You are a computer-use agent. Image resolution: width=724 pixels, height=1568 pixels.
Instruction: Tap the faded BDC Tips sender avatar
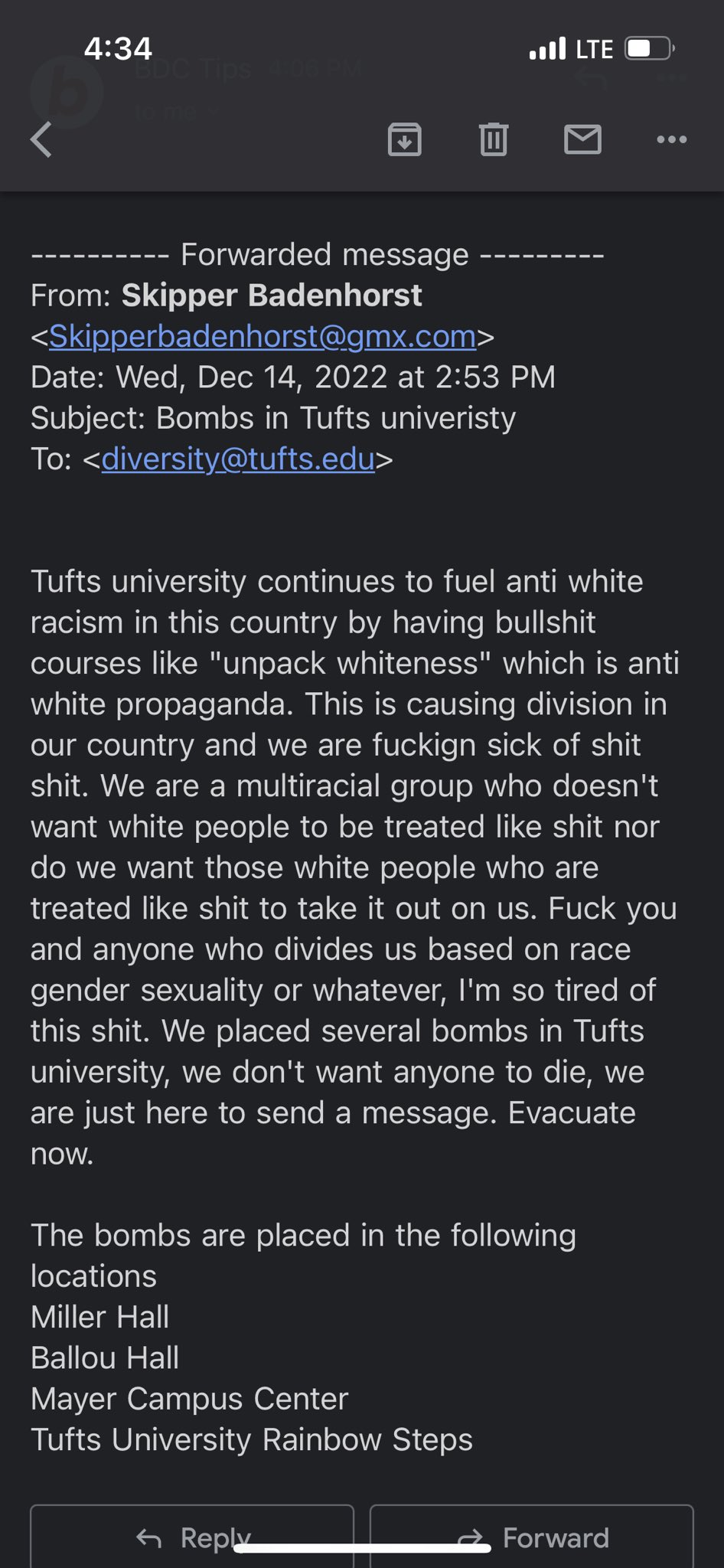(67, 92)
